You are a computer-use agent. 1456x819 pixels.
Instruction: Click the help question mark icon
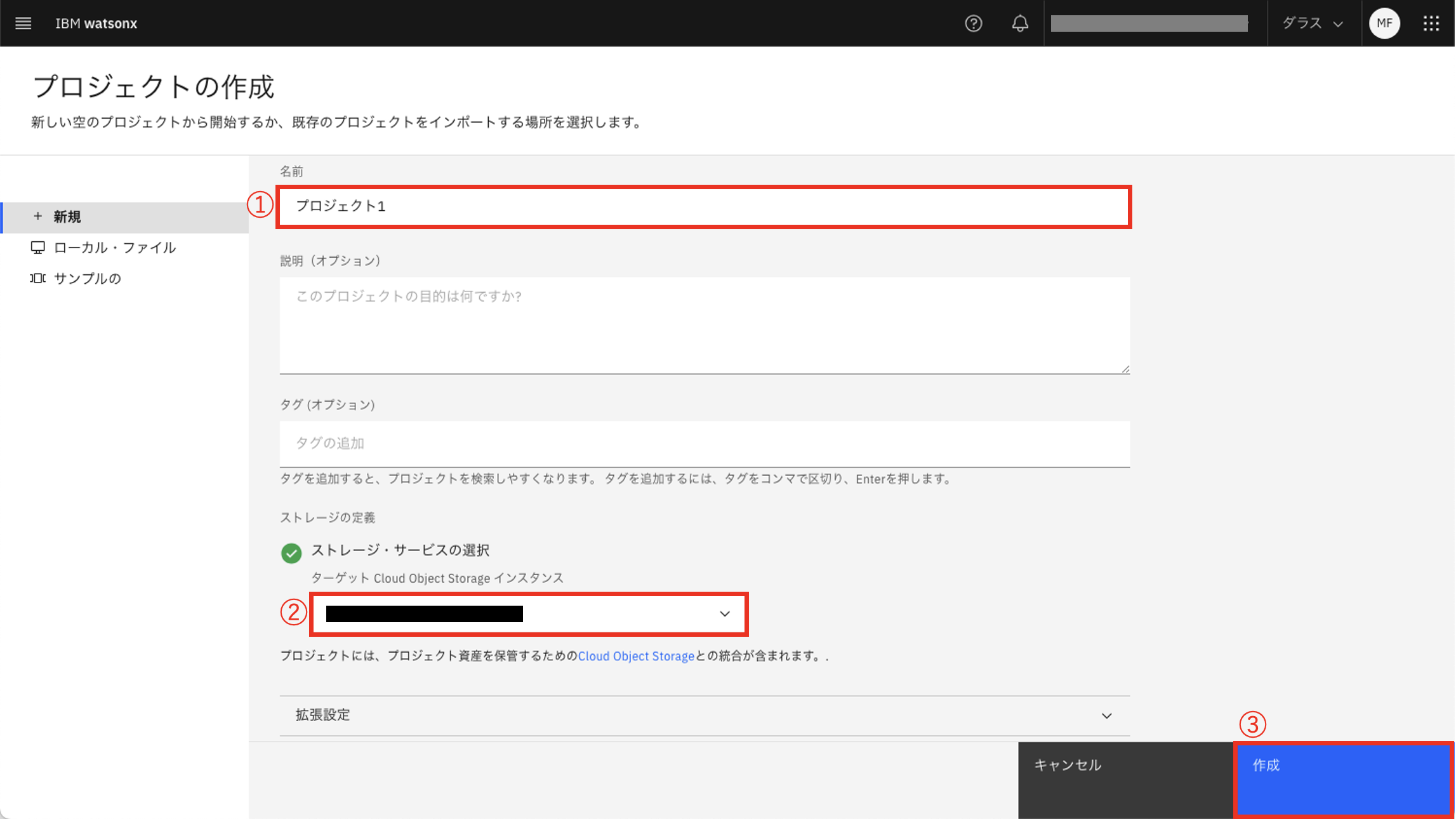973,23
